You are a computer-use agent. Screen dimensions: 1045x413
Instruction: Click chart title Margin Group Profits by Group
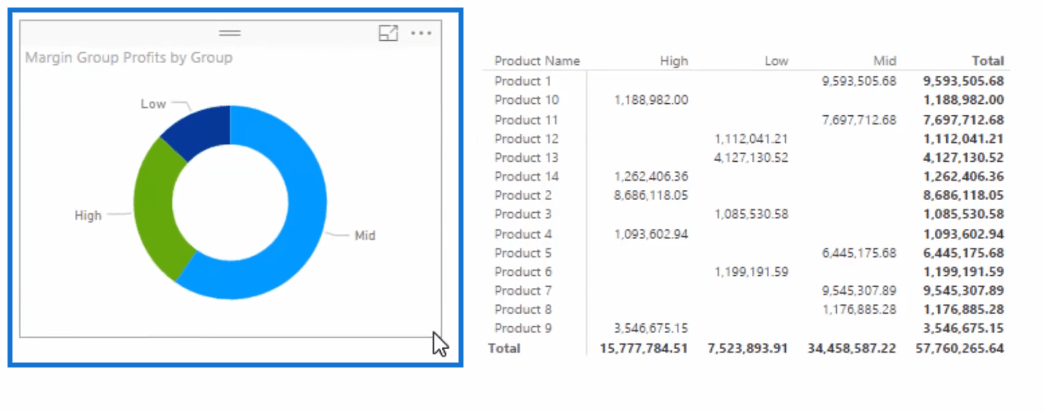pos(129,58)
